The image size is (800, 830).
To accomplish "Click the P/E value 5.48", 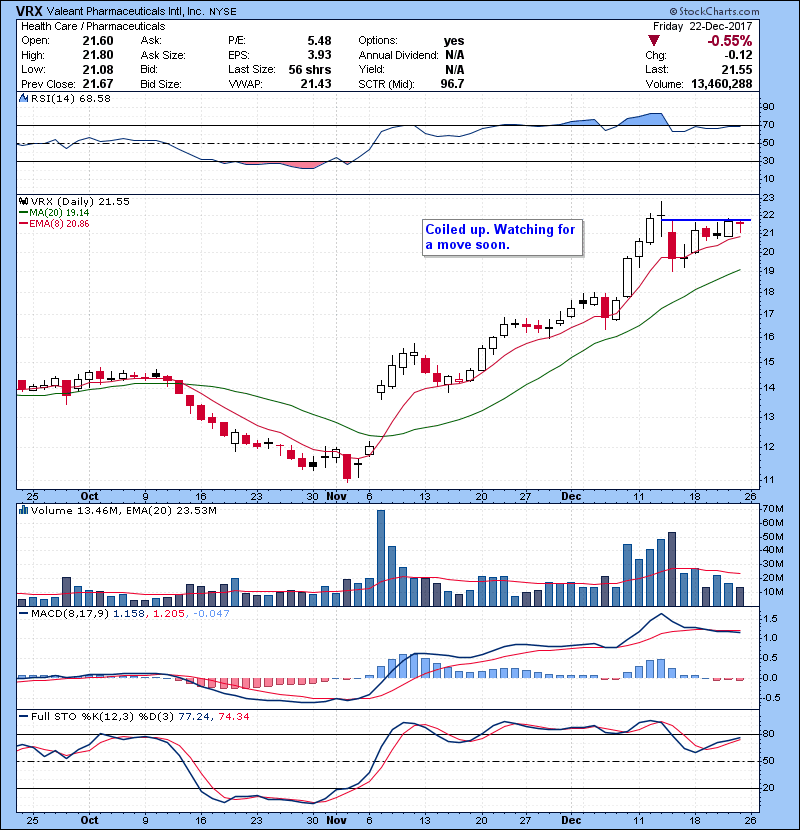I will tap(319, 41).
